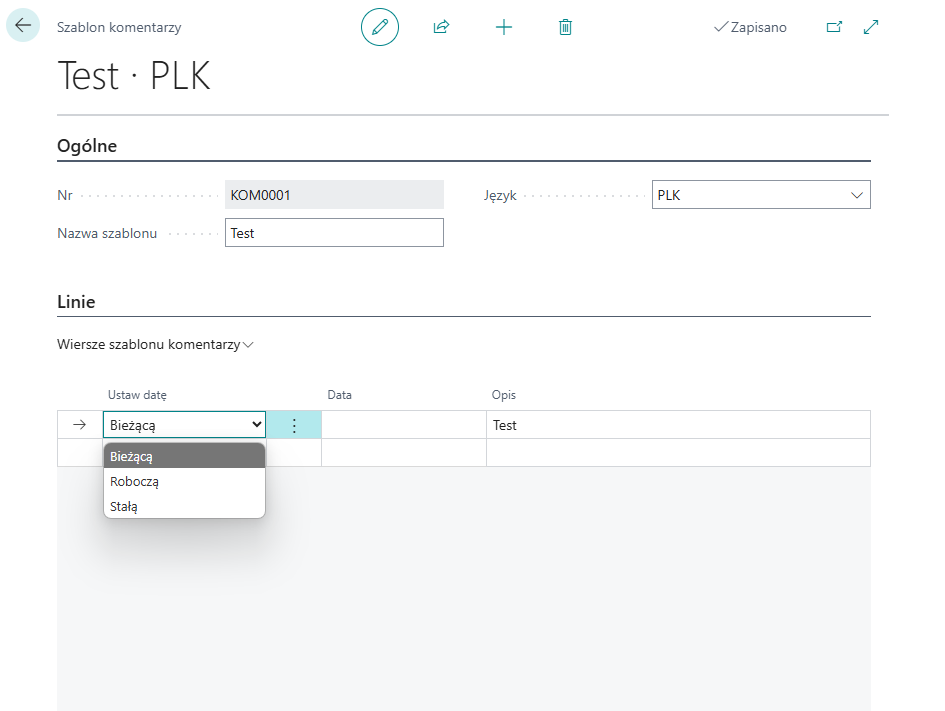Screen dimensions: 945x711
Task: Open page in new window icon
Action: [834, 27]
